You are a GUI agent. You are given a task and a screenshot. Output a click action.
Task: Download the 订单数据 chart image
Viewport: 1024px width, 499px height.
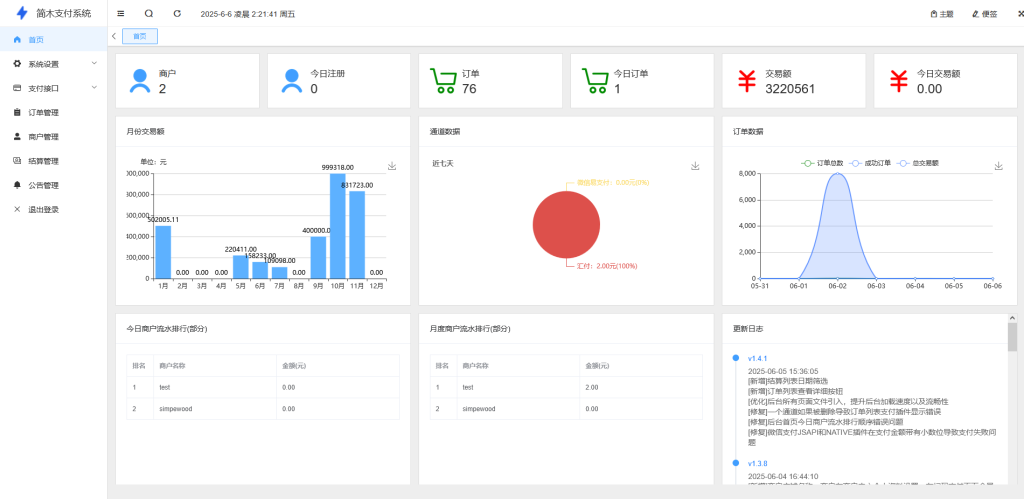point(998,166)
